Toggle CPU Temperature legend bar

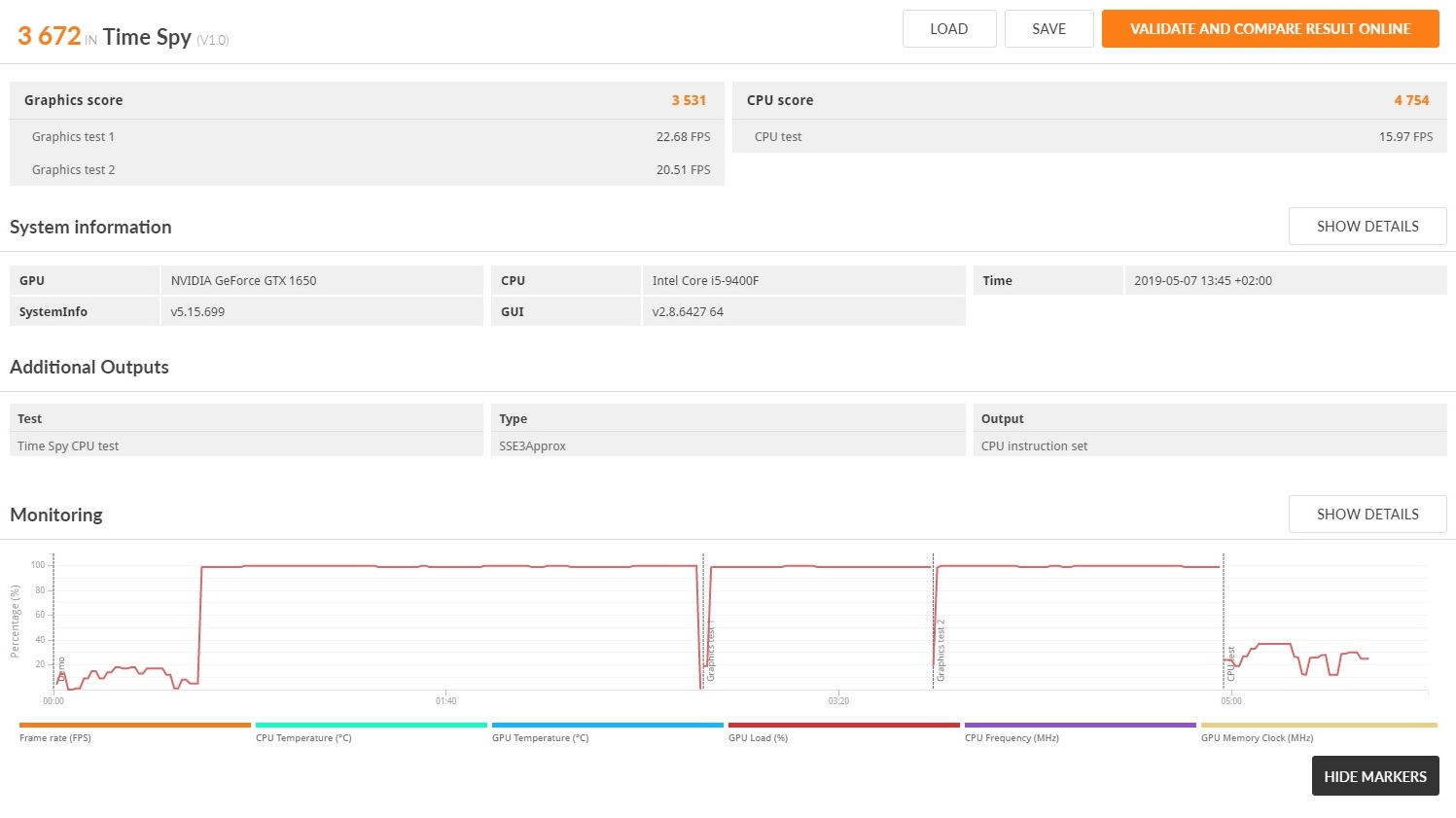point(372,725)
